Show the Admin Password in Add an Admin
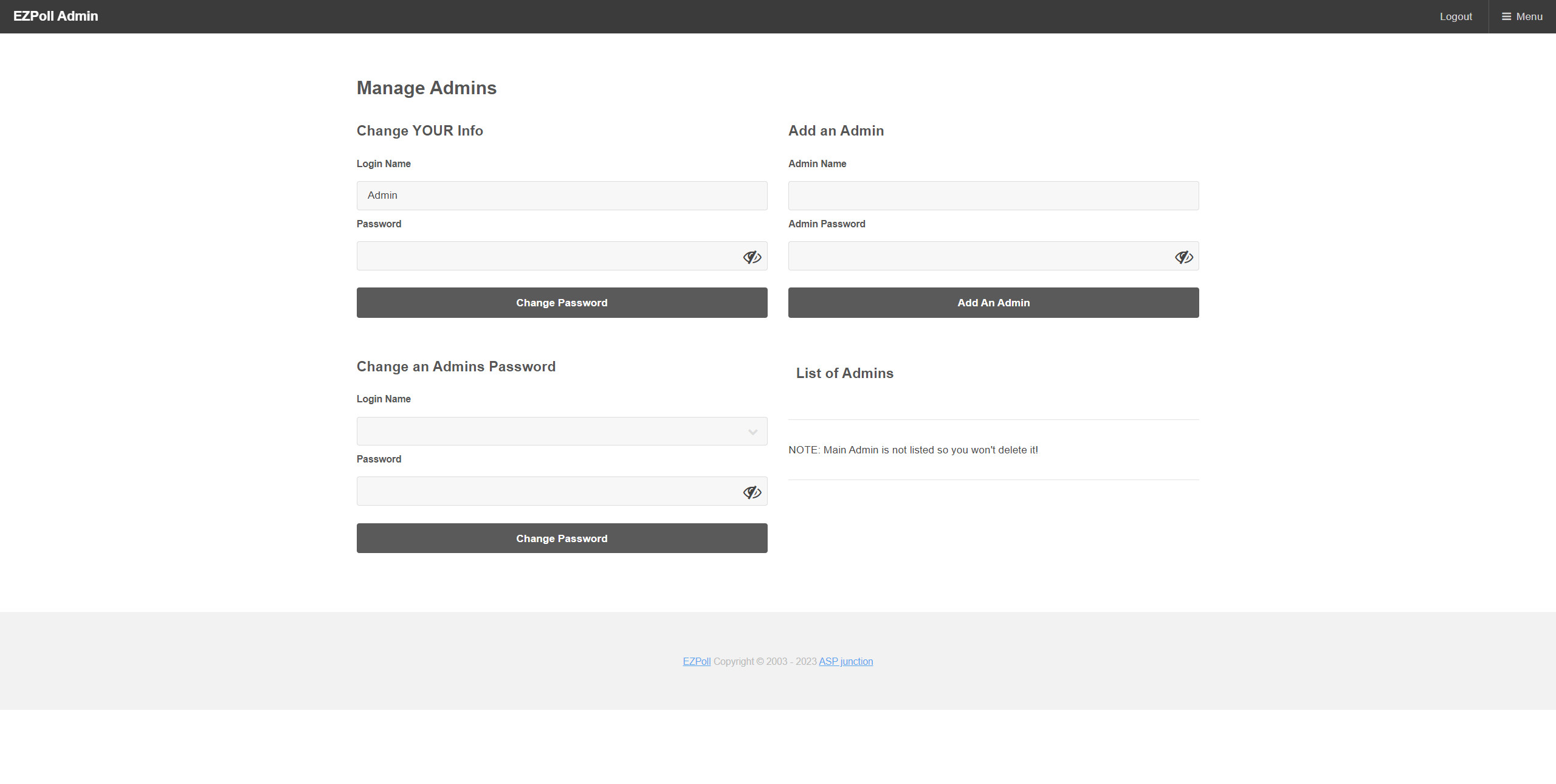Viewport: 1556px width, 784px height. pyautogui.click(x=1183, y=257)
